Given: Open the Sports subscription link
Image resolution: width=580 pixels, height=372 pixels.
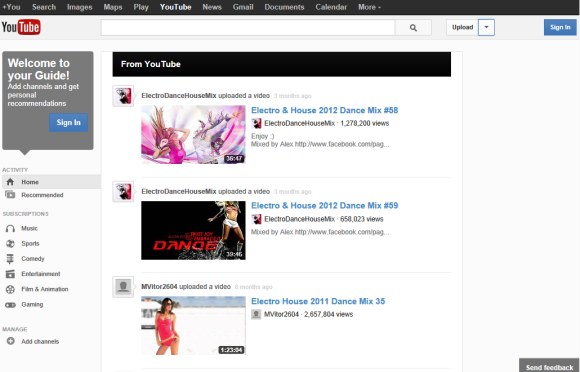Looking at the screenshot, I should click(x=30, y=244).
